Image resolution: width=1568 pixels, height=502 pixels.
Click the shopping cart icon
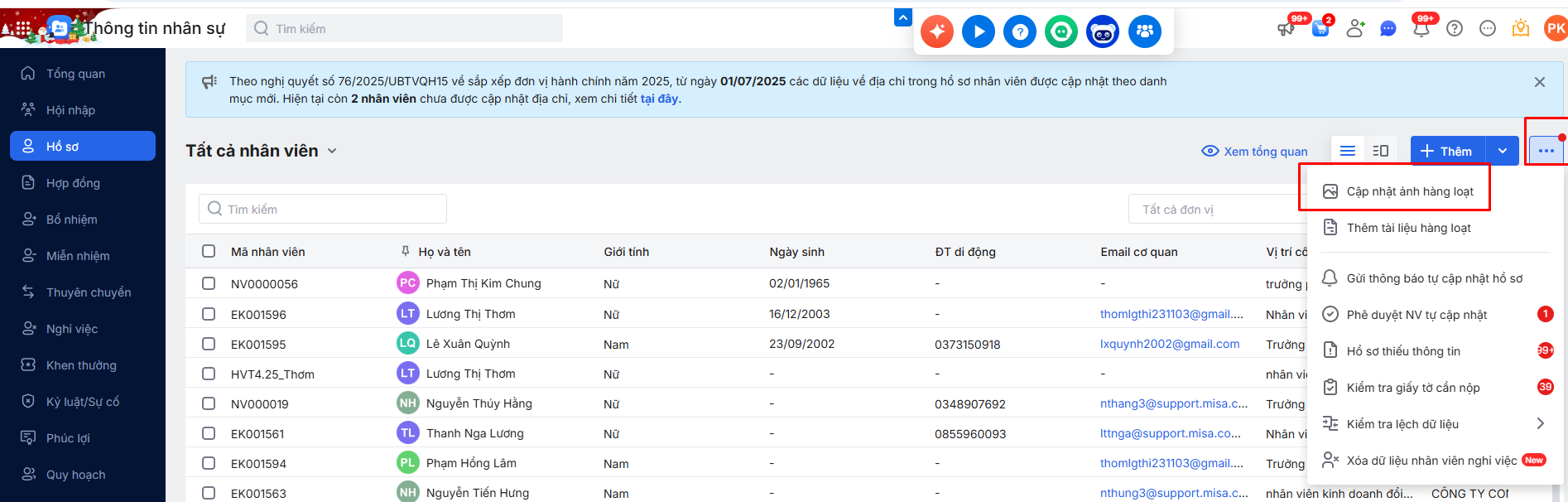1320,29
